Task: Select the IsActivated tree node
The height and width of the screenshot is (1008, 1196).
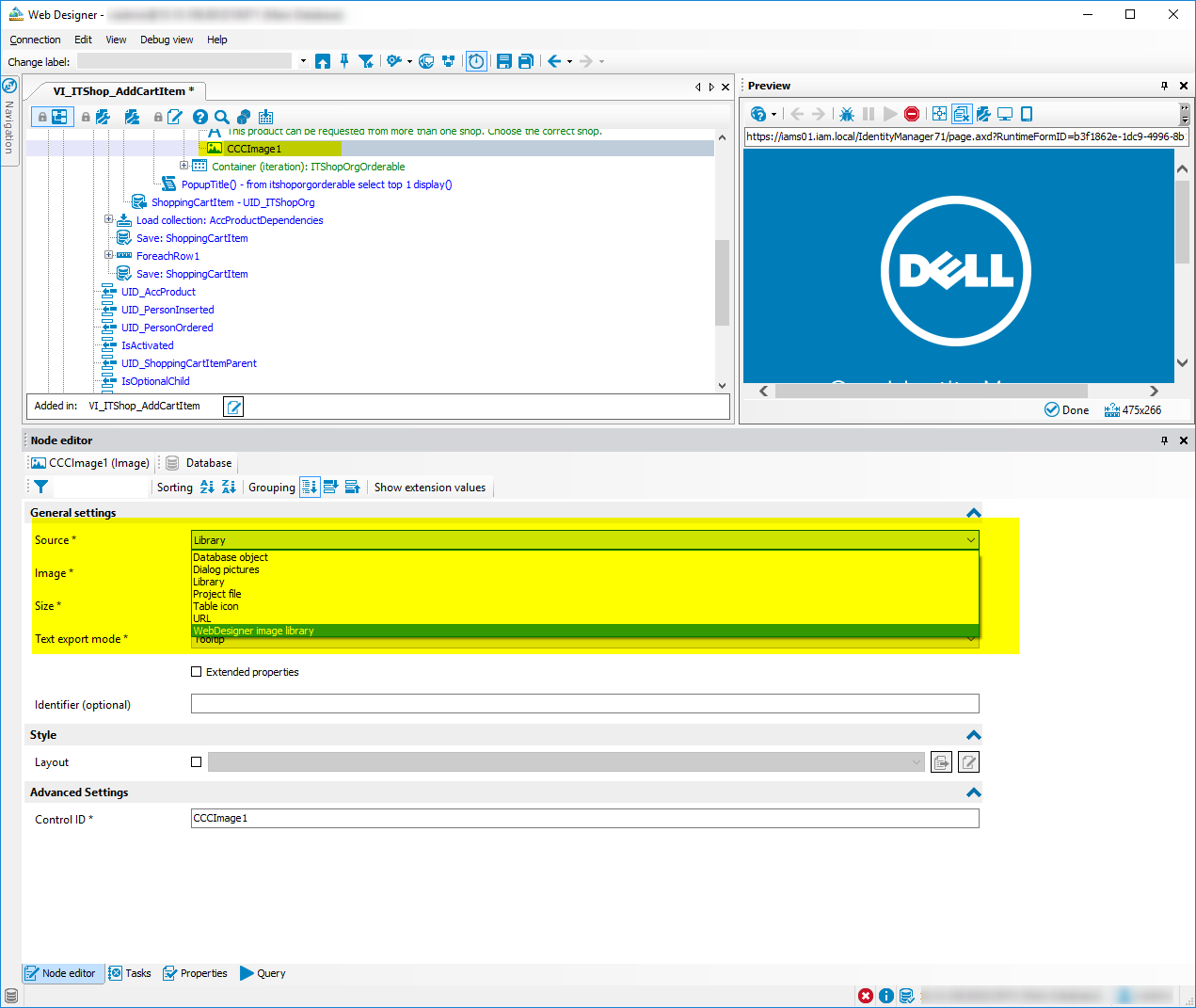Action: [x=147, y=345]
